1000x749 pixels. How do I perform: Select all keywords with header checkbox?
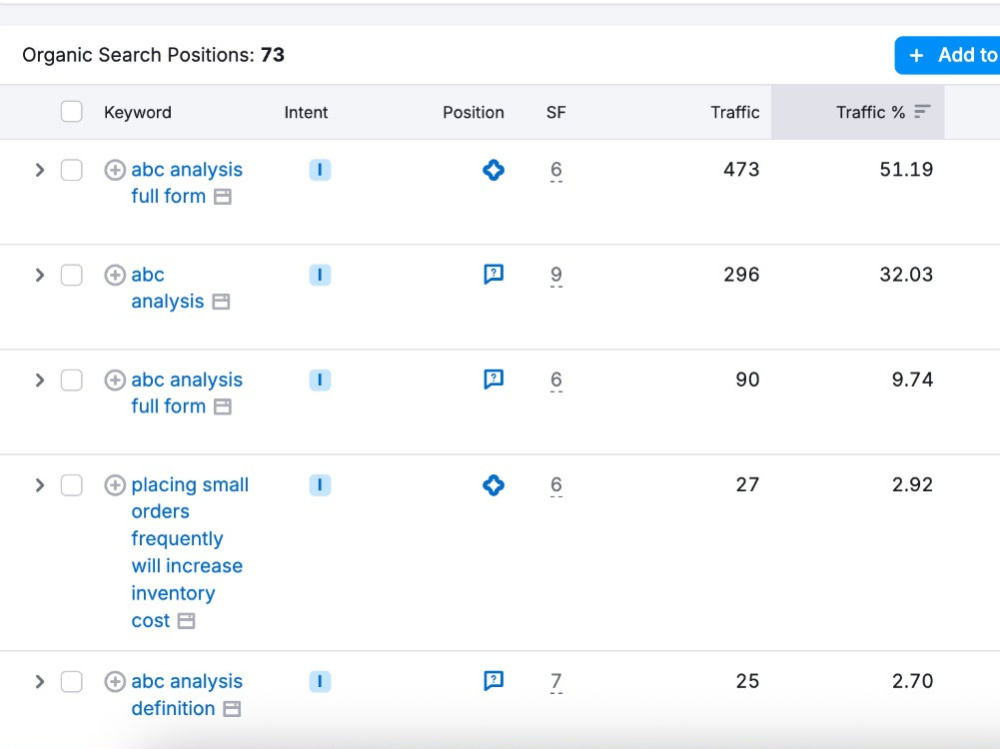point(71,112)
